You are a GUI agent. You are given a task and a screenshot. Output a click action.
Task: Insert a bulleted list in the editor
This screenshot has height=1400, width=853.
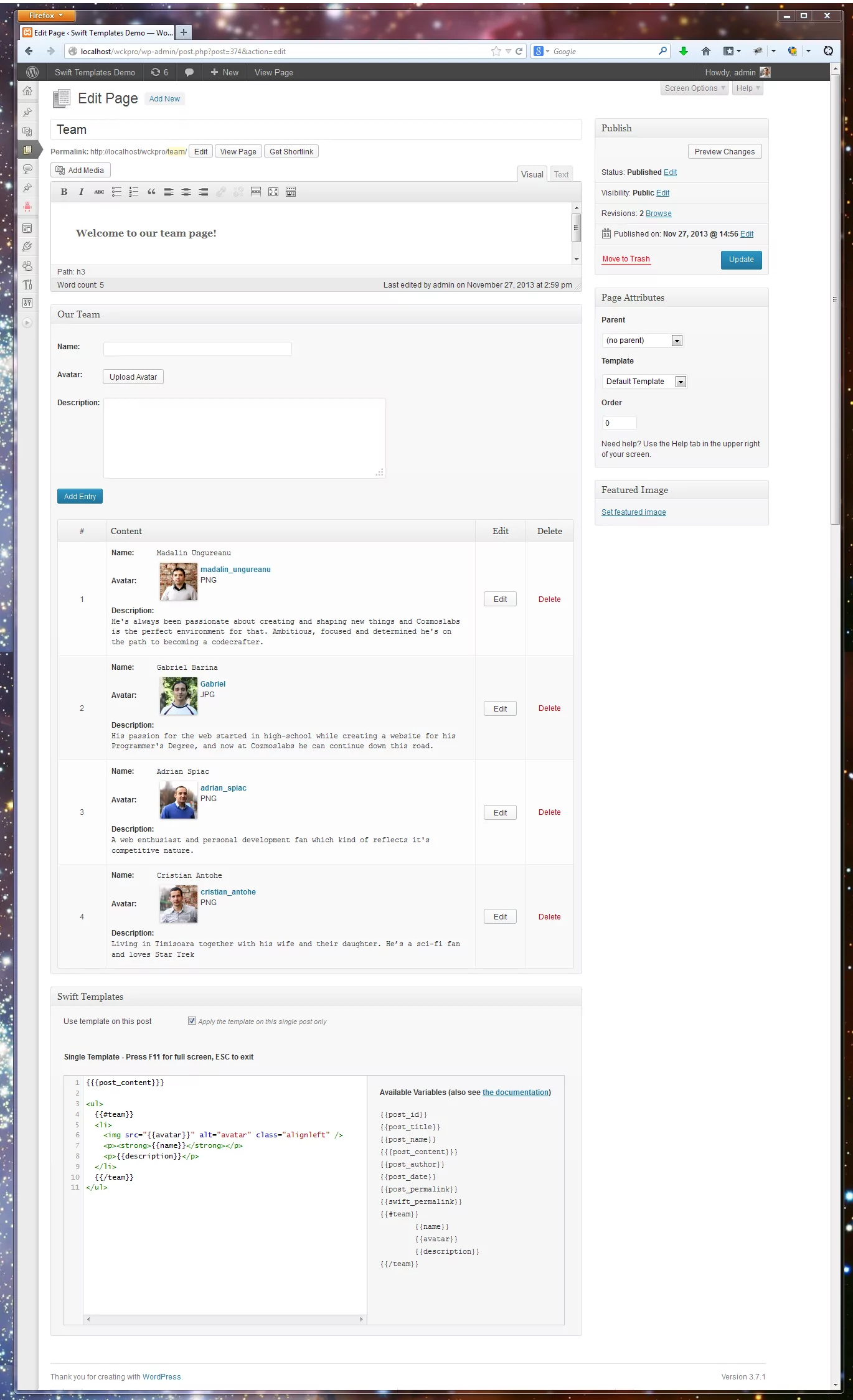tap(116, 192)
